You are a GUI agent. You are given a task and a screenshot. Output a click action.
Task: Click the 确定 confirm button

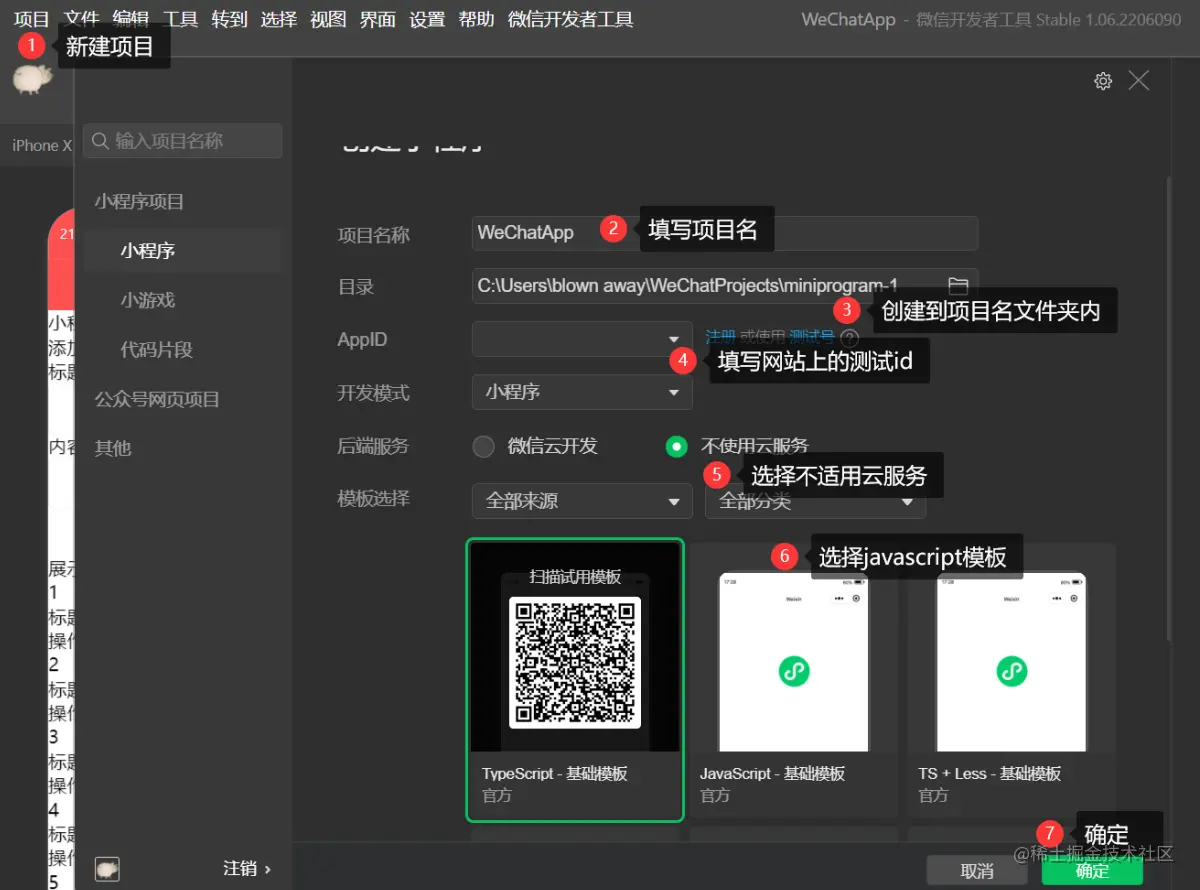(1092, 870)
